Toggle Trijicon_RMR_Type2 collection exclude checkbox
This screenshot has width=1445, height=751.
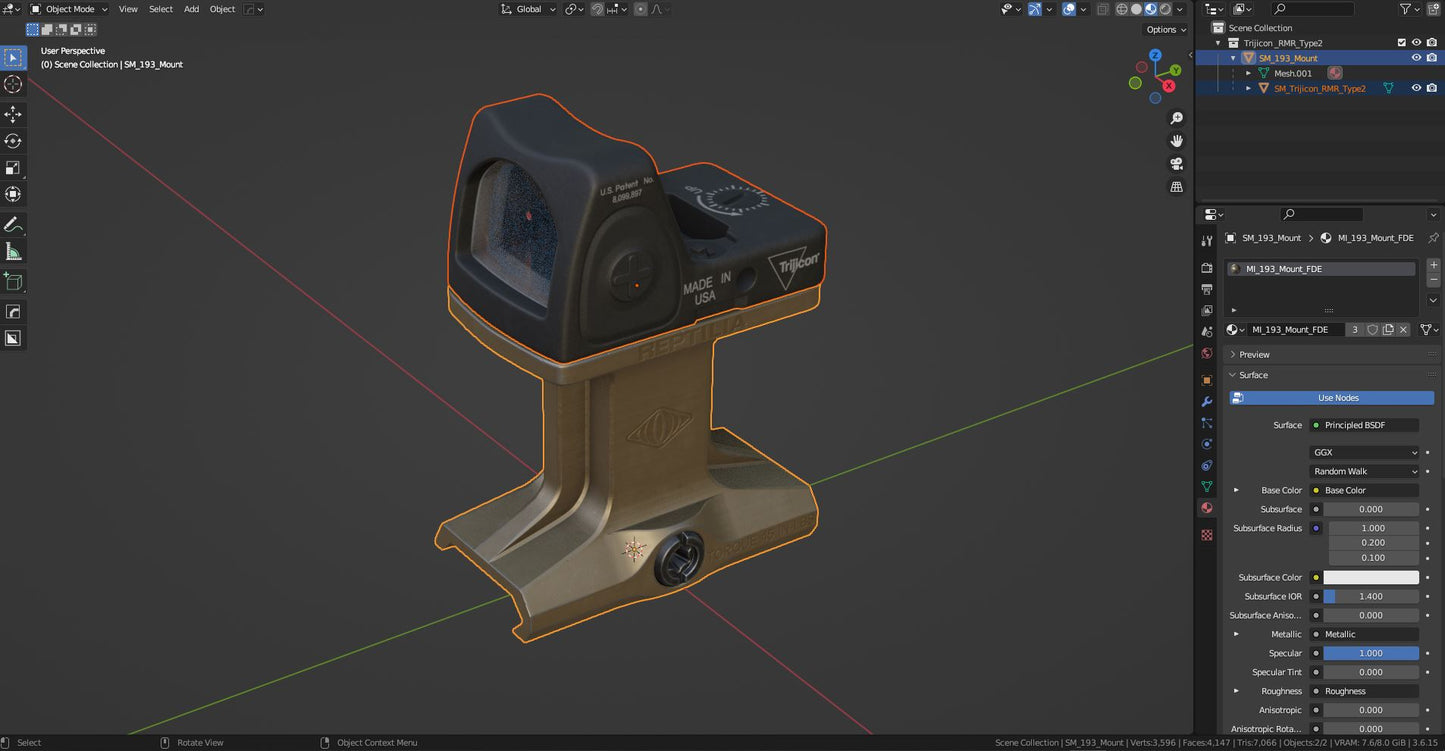1401,43
